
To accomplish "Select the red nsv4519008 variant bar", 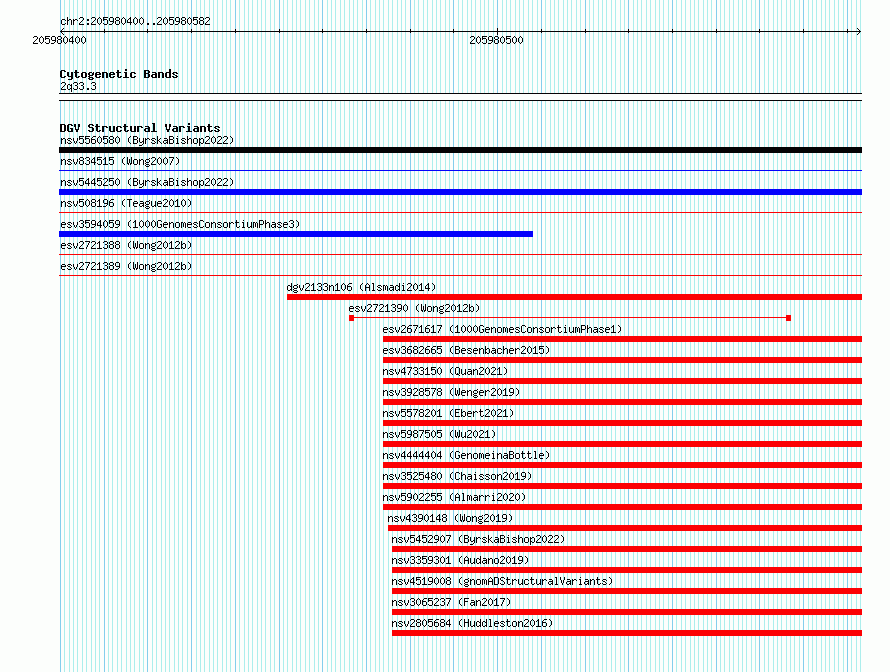I will (627, 591).
